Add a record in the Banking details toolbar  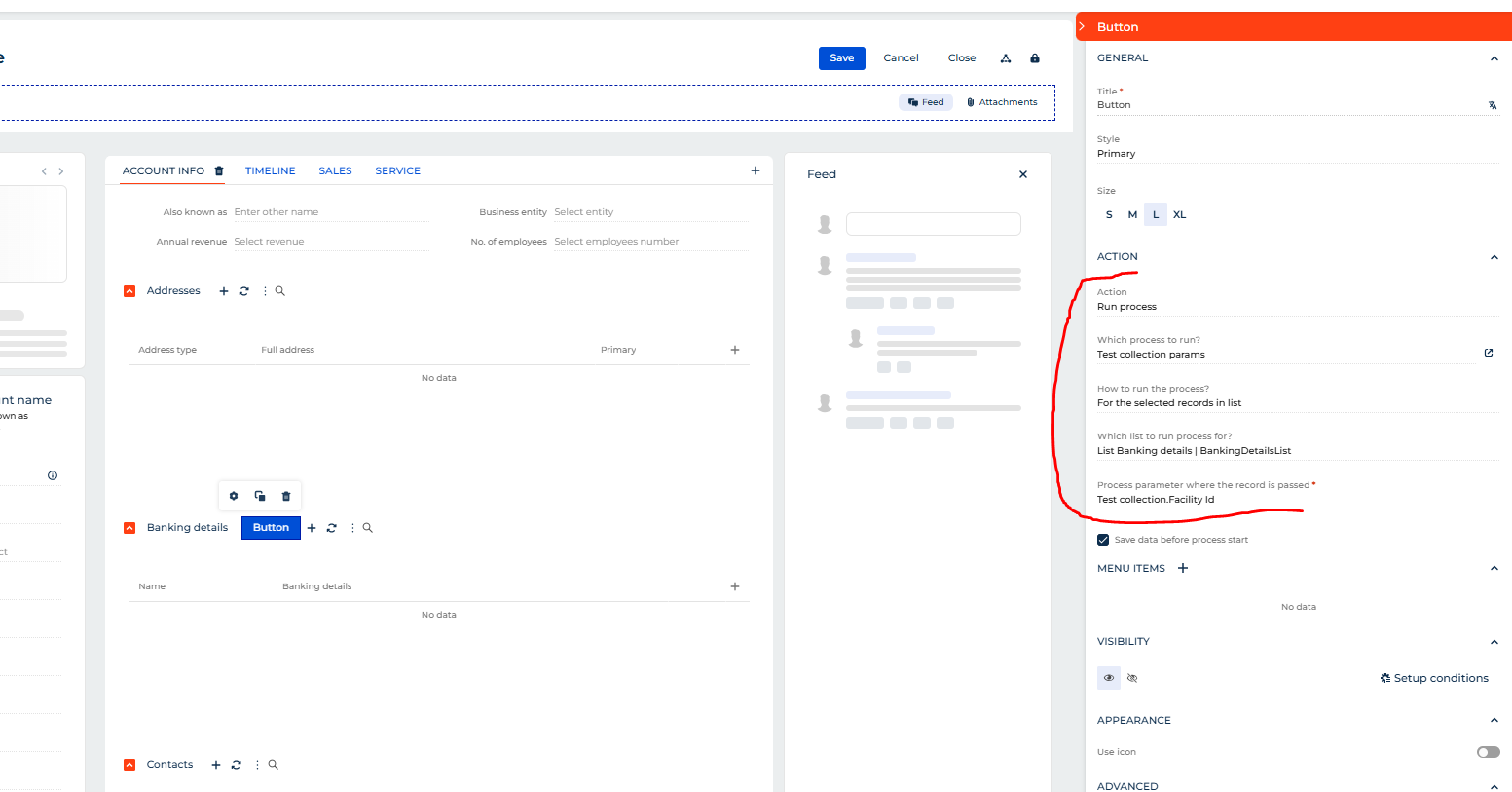coord(312,528)
